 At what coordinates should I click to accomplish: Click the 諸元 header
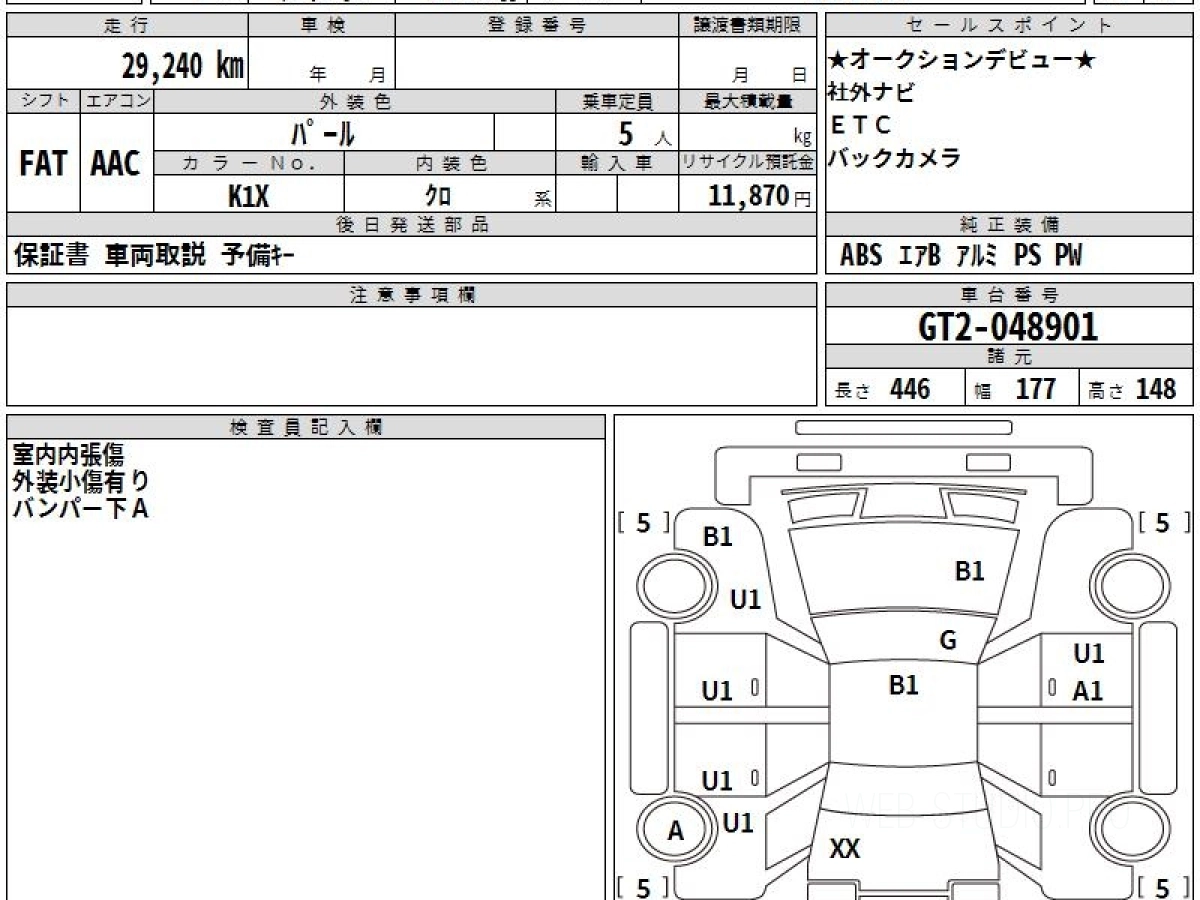[1010, 357]
